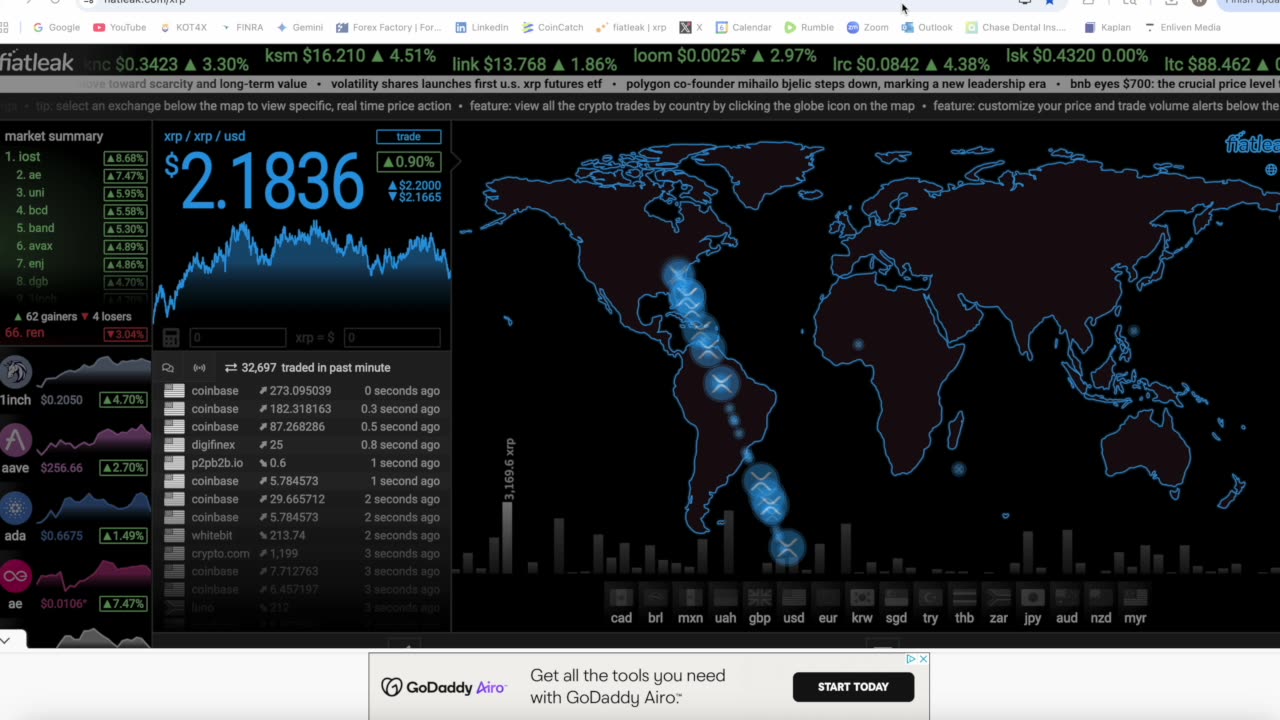This screenshot has height=720, width=1280.
Task: Open the Outlook bookmark
Action: tap(927, 27)
